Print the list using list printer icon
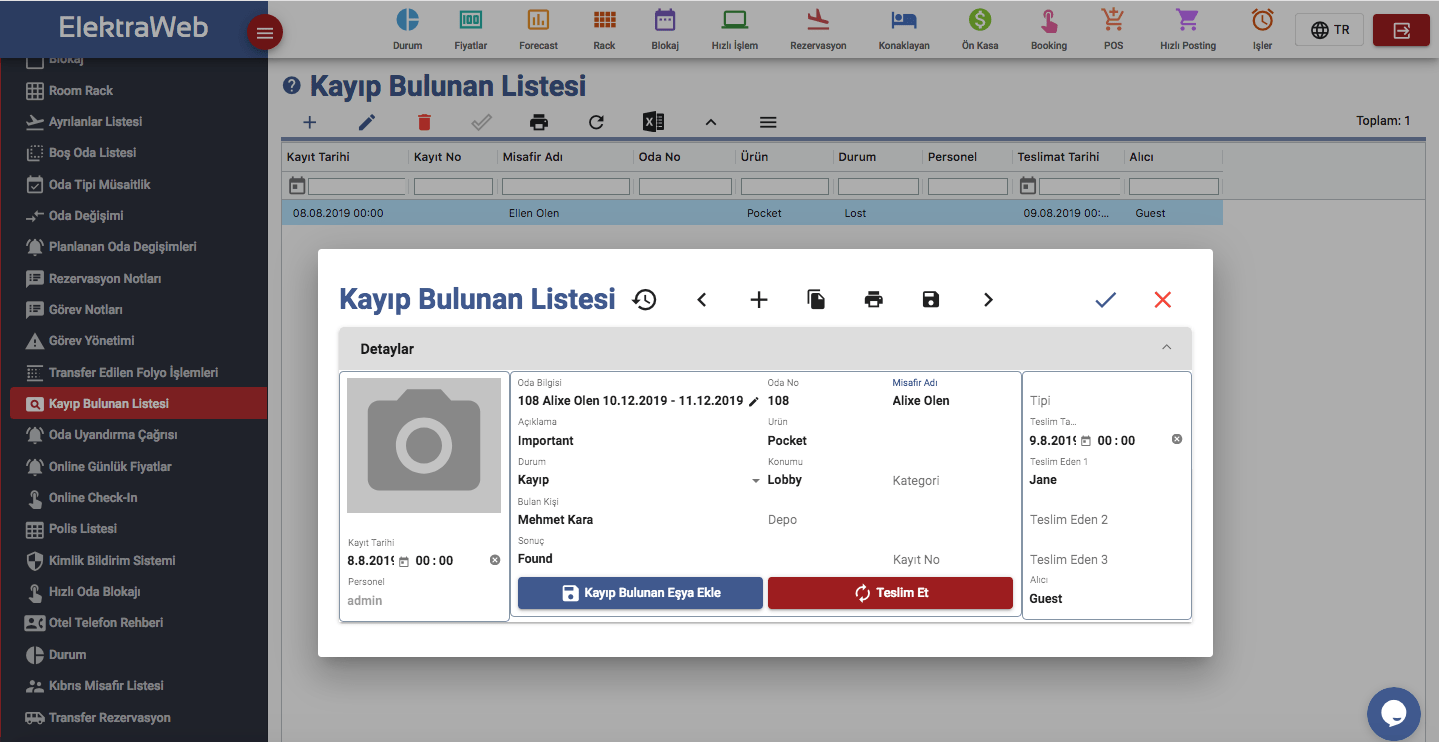This screenshot has width=1439, height=742. (539, 122)
